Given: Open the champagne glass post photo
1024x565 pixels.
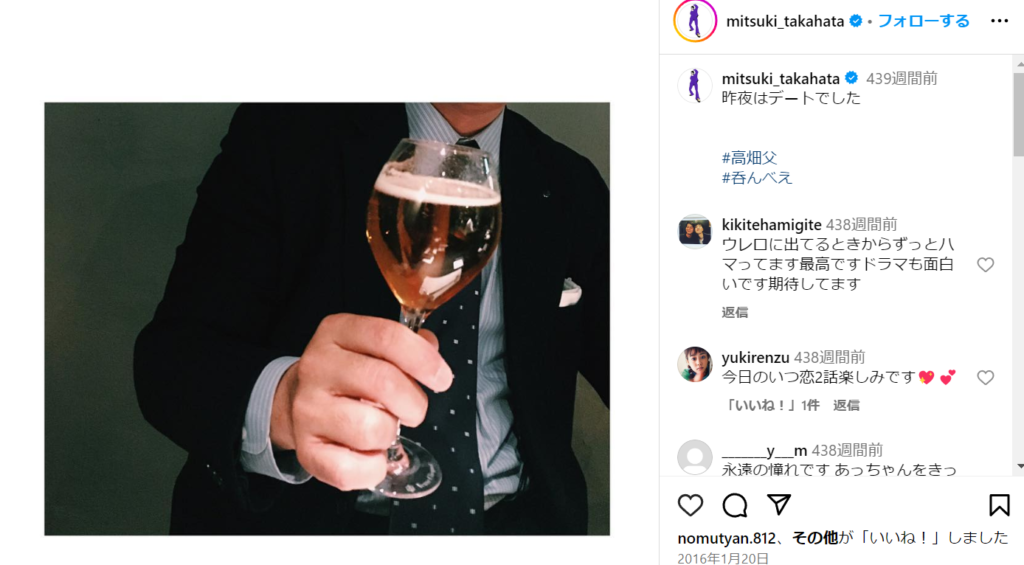Looking at the screenshot, I should click(x=327, y=319).
